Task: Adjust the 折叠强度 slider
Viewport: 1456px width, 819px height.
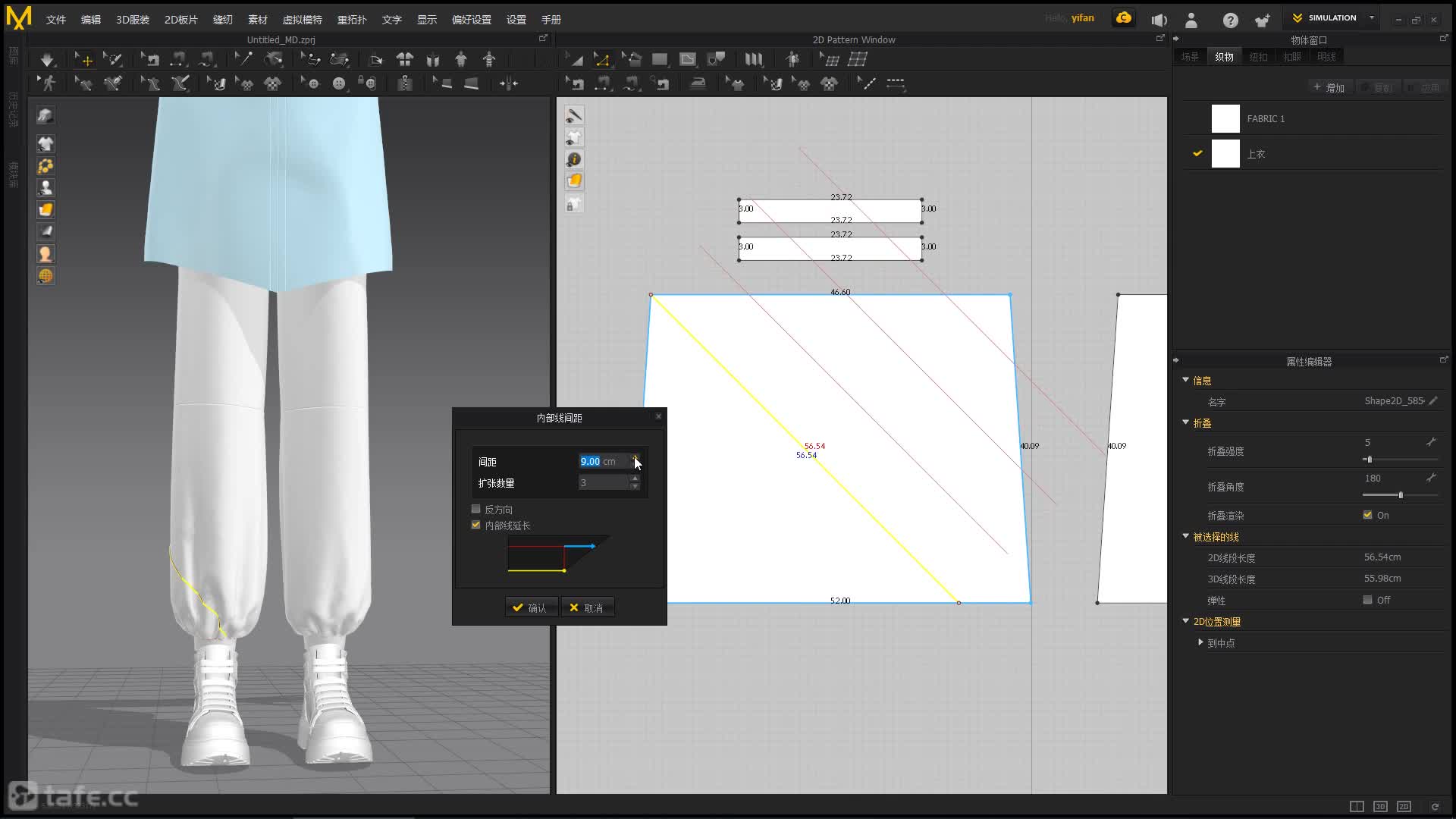Action: 1400,460
